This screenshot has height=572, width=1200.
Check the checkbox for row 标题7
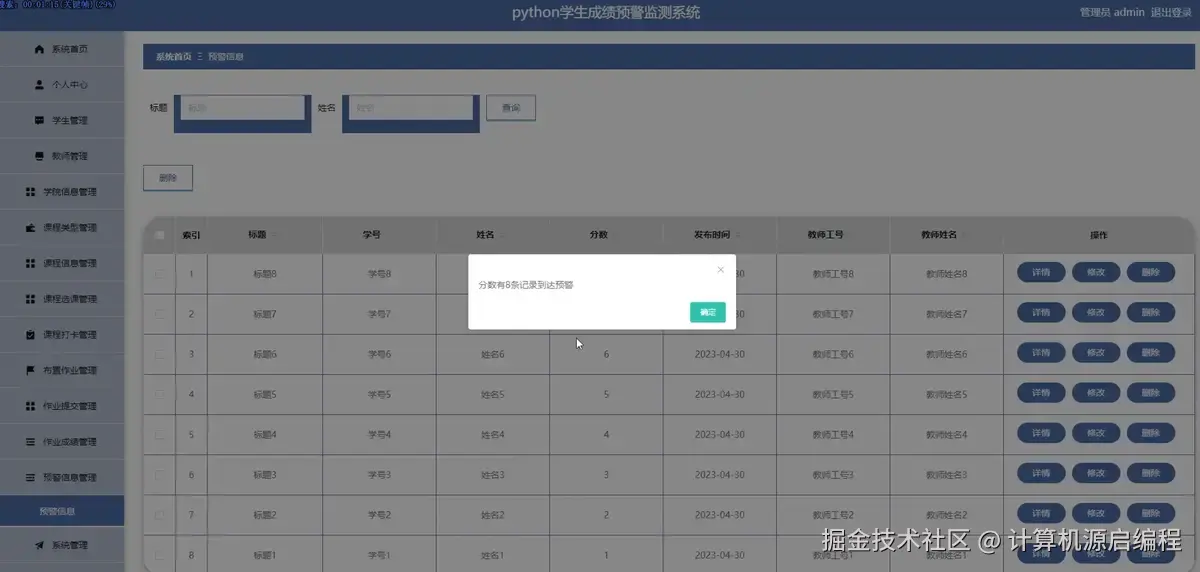160,313
